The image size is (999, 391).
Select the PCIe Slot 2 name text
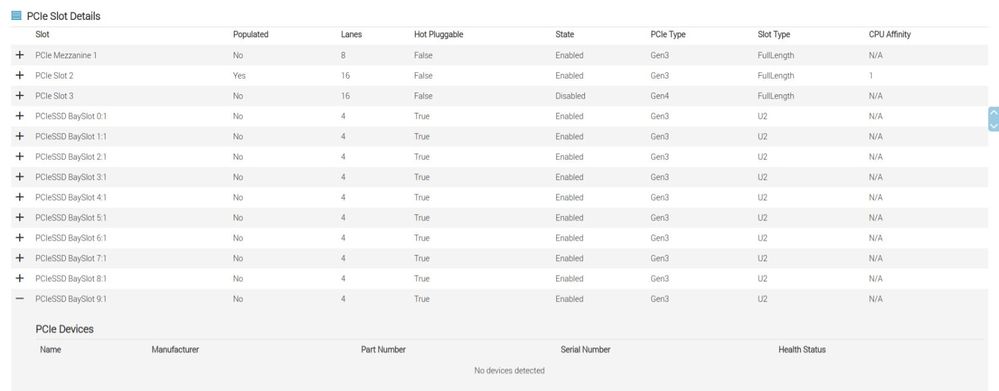coord(55,76)
